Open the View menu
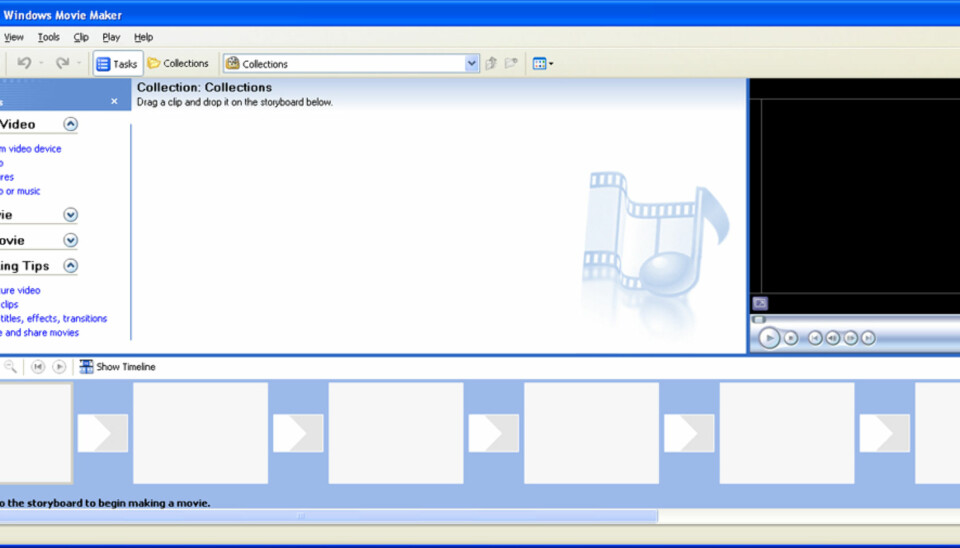The width and height of the screenshot is (960, 548). point(13,37)
